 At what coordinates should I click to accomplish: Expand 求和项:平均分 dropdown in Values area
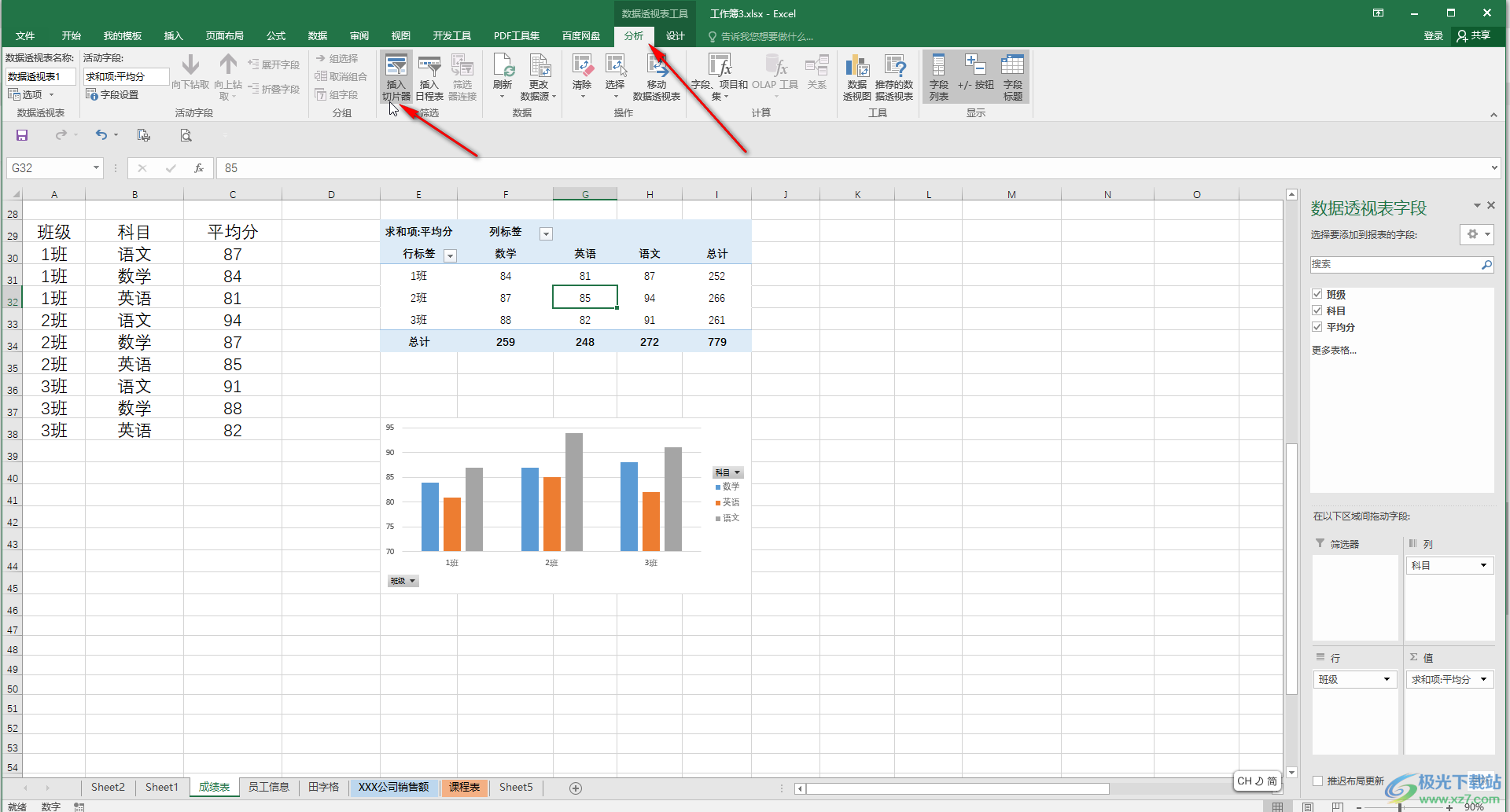(1483, 679)
